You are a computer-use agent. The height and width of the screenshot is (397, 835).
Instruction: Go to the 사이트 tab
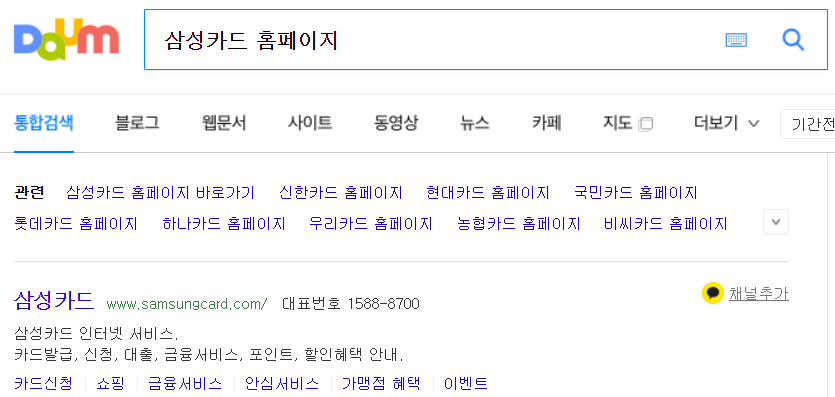pos(310,123)
